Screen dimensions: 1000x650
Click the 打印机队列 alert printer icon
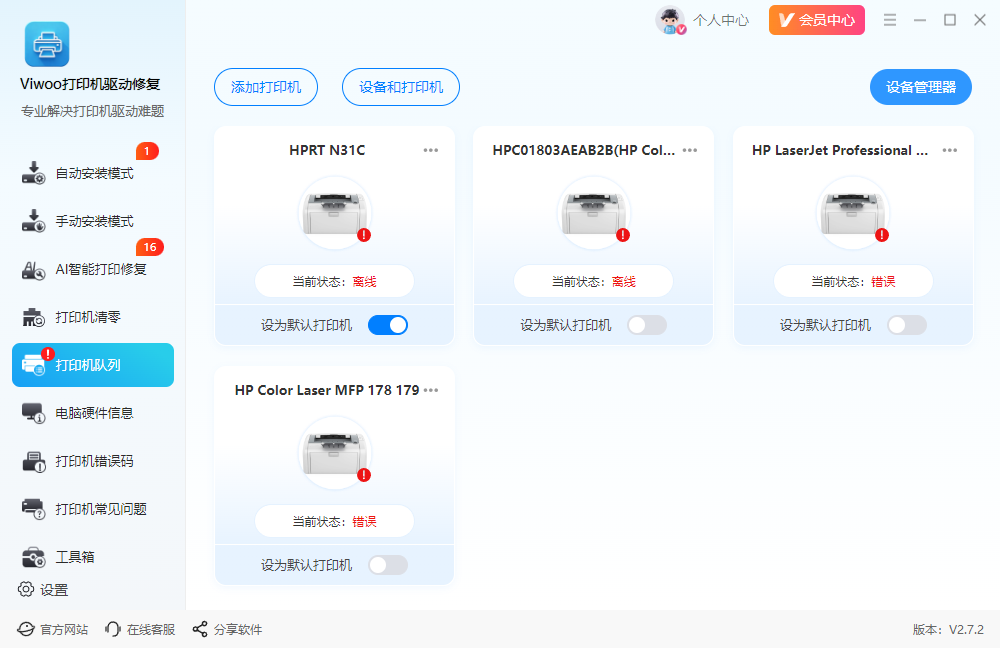tap(34, 365)
